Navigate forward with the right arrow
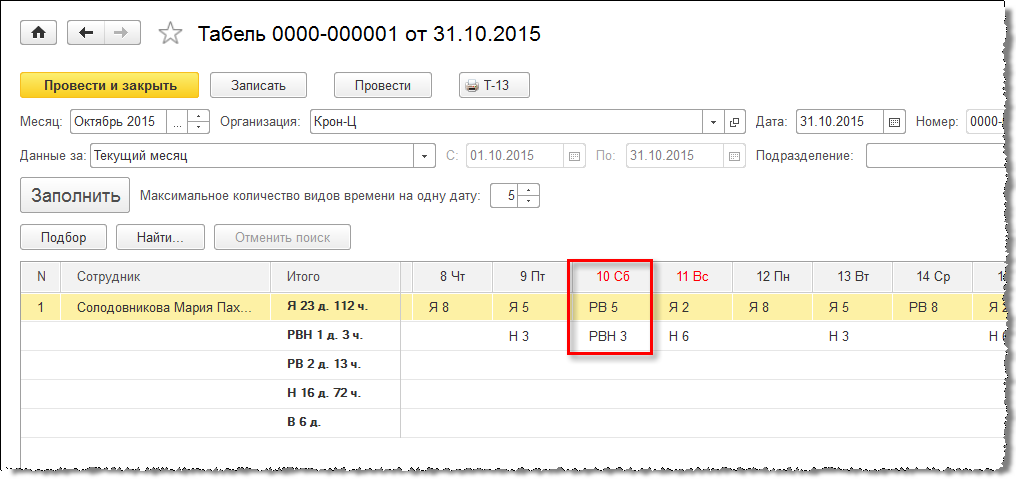This screenshot has height=479, width=1016. pyautogui.click(x=122, y=33)
